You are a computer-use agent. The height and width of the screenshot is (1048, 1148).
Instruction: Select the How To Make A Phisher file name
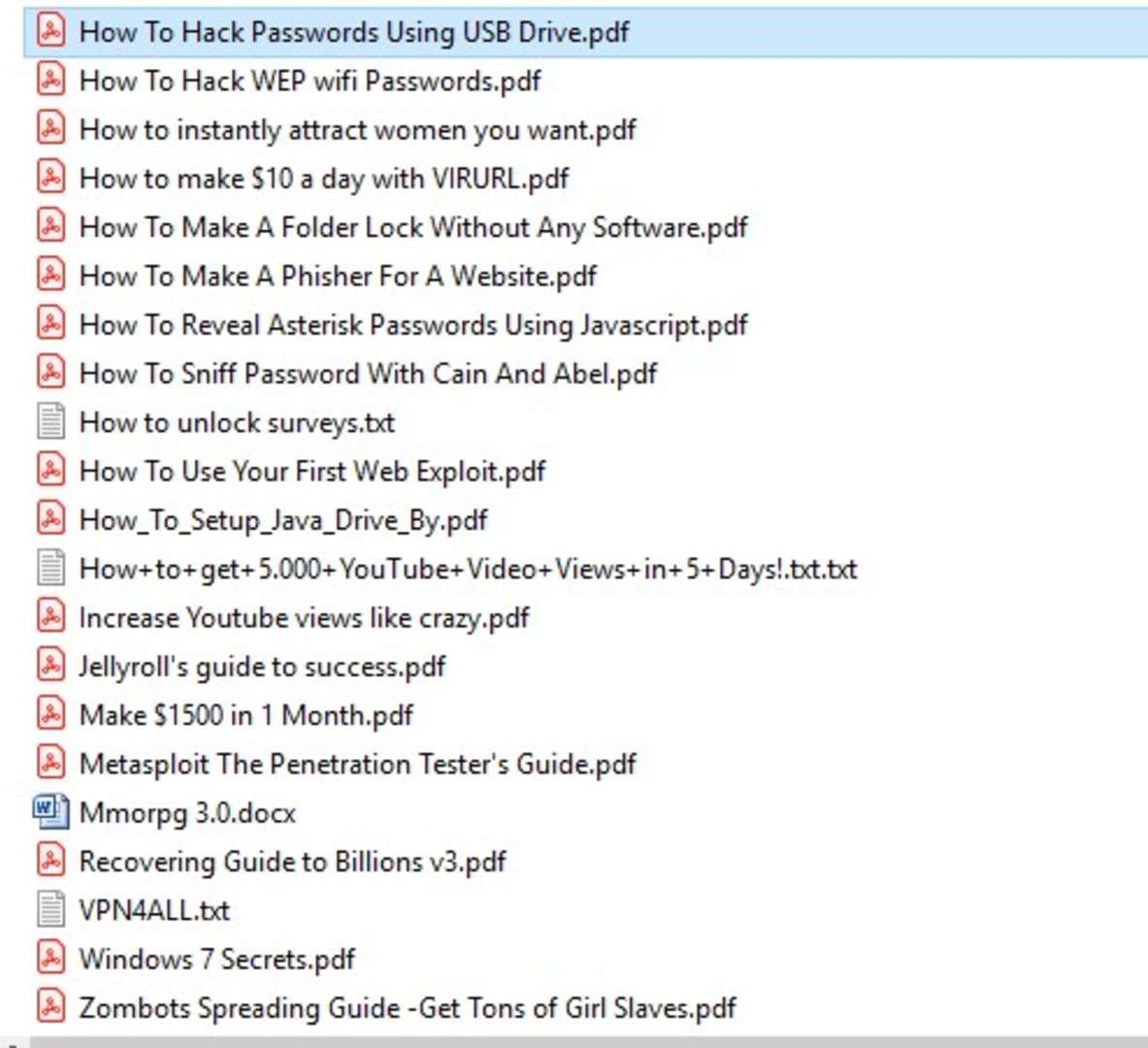pos(337,276)
